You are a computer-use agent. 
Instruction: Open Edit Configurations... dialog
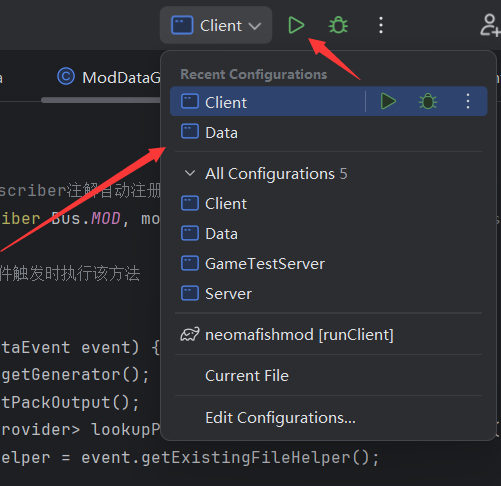(x=329, y=417)
